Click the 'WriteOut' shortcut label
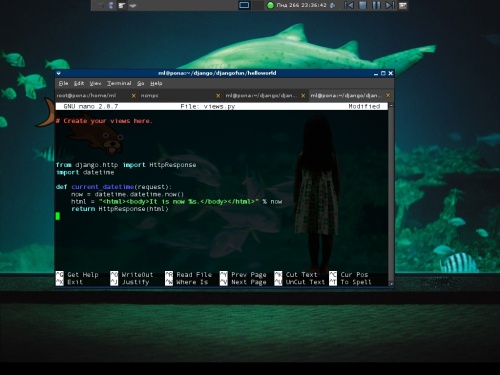 (x=137, y=275)
